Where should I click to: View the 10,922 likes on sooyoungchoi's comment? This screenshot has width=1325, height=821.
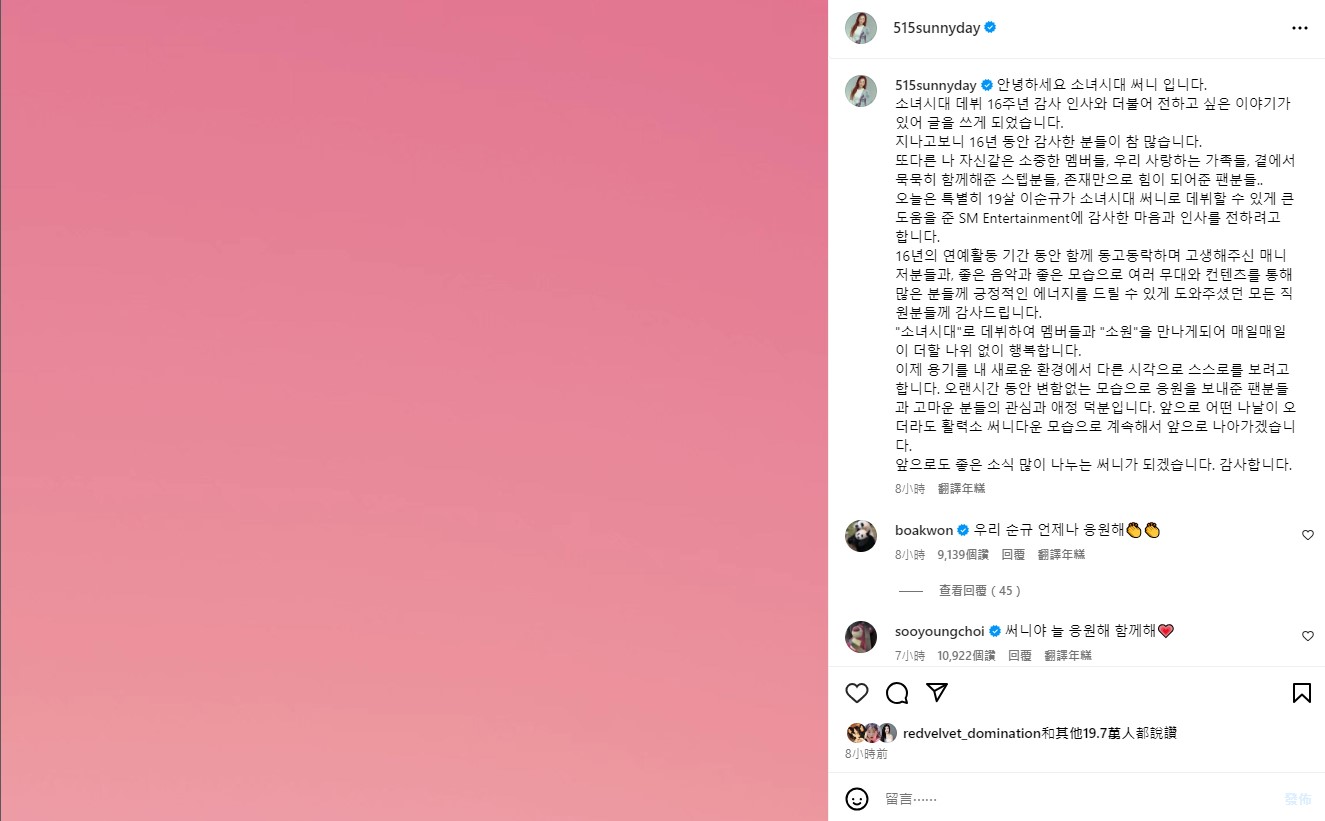click(x=966, y=656)
